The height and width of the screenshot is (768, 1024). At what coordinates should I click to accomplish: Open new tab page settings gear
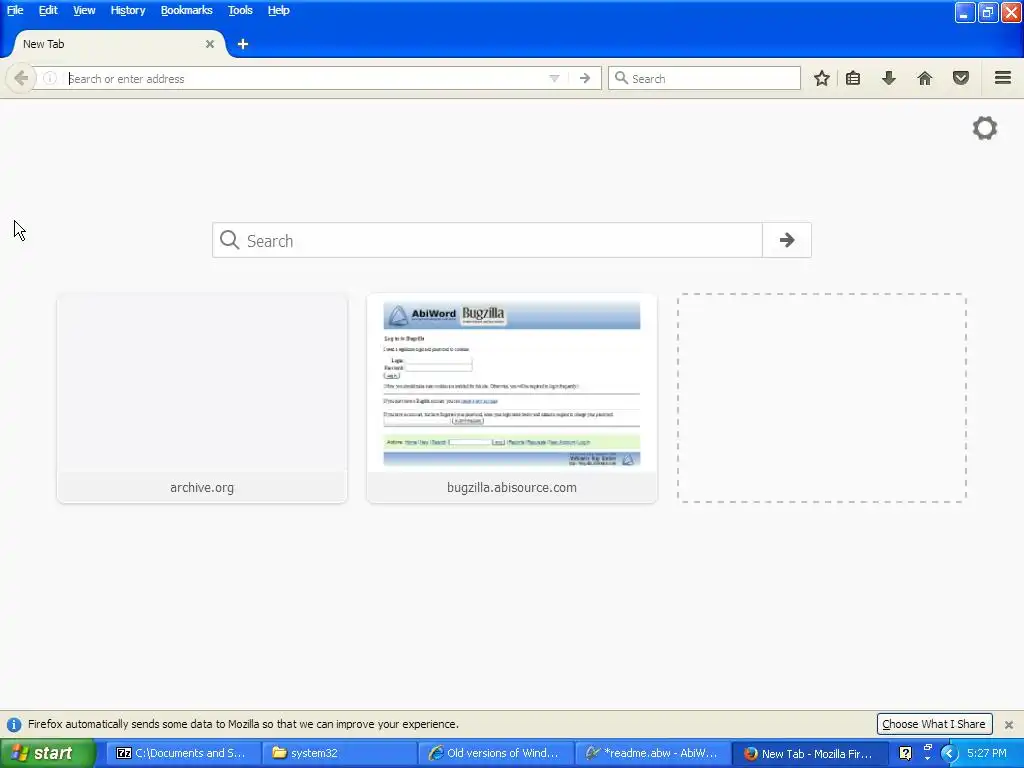[x=985, y=128]
